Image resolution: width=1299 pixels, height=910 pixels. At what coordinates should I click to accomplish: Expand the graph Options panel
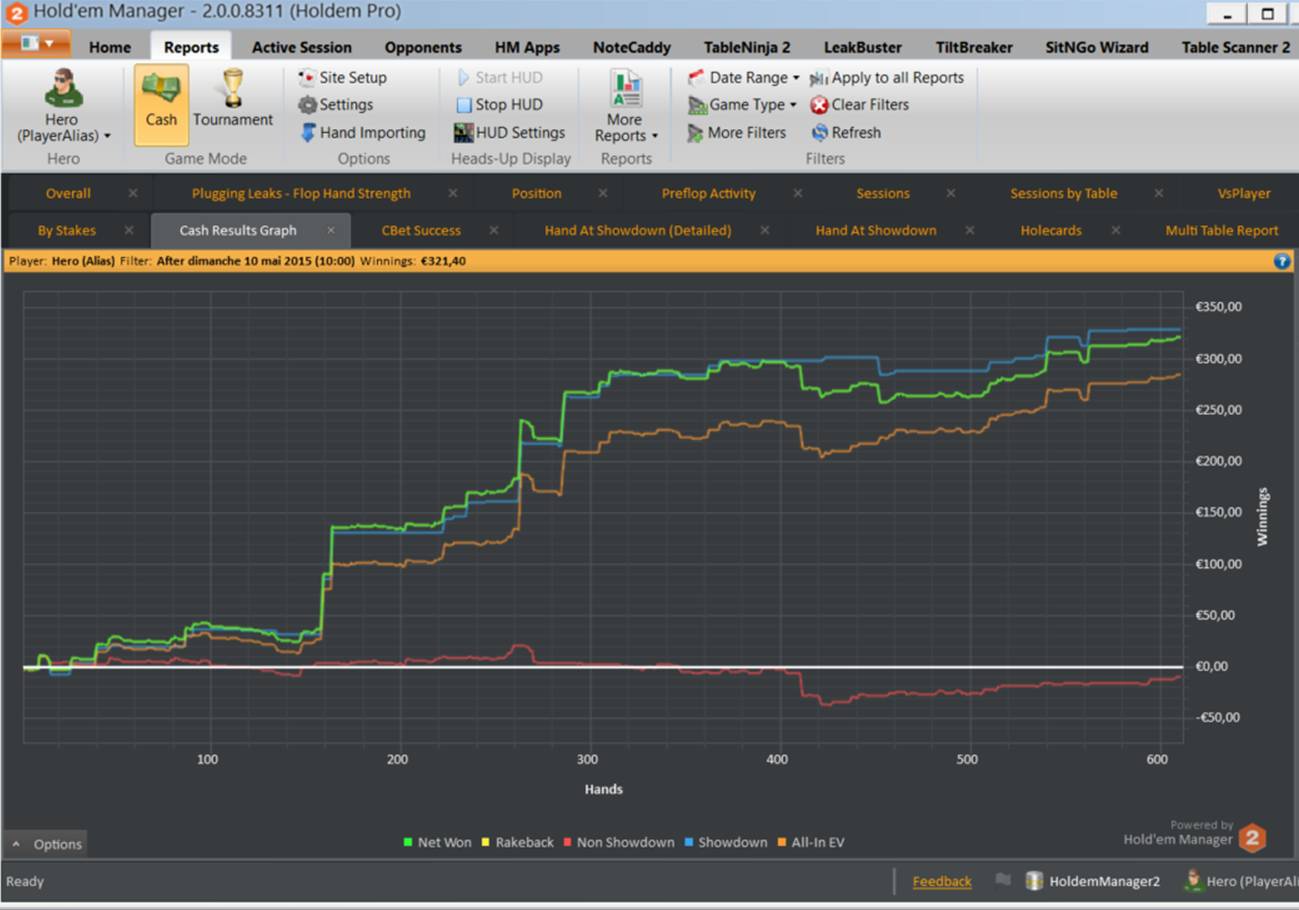(46, 844)
